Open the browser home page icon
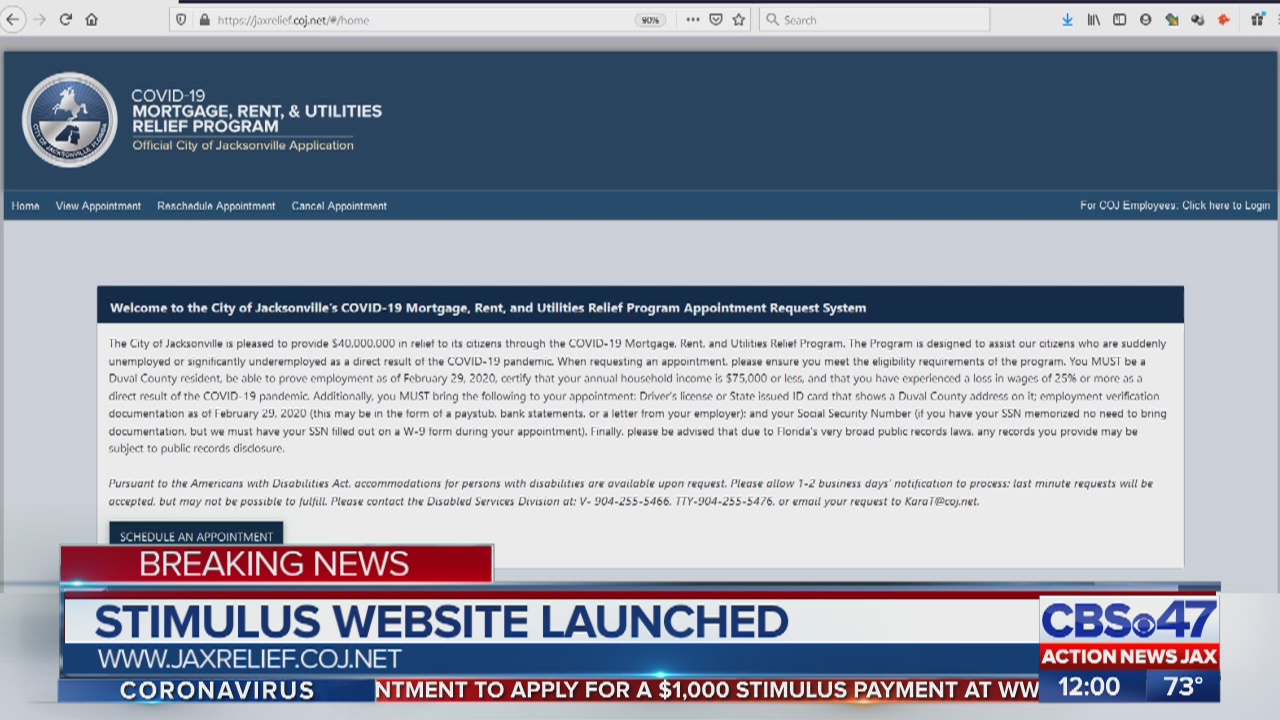 pos(92,20)
